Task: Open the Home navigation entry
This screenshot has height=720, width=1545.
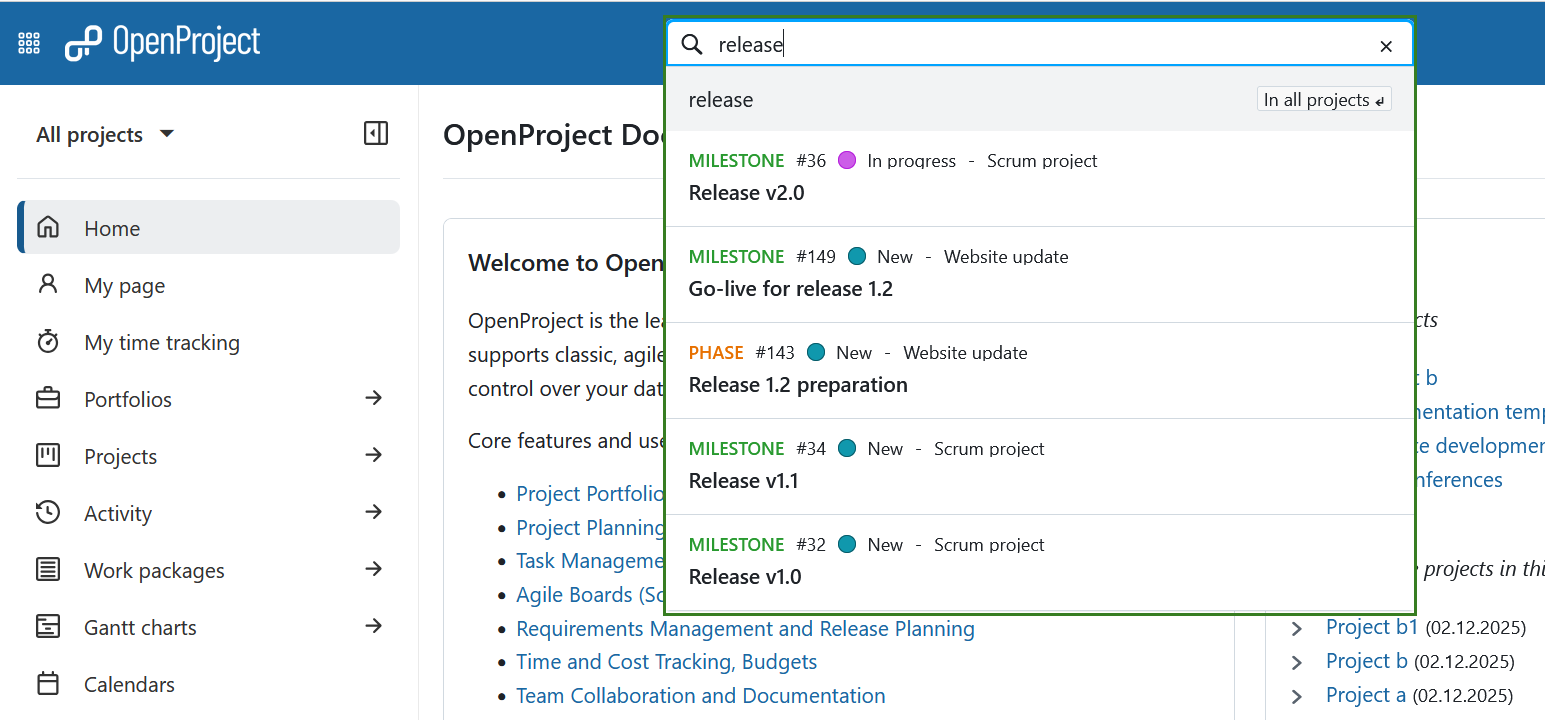Action: click(112, 228)
